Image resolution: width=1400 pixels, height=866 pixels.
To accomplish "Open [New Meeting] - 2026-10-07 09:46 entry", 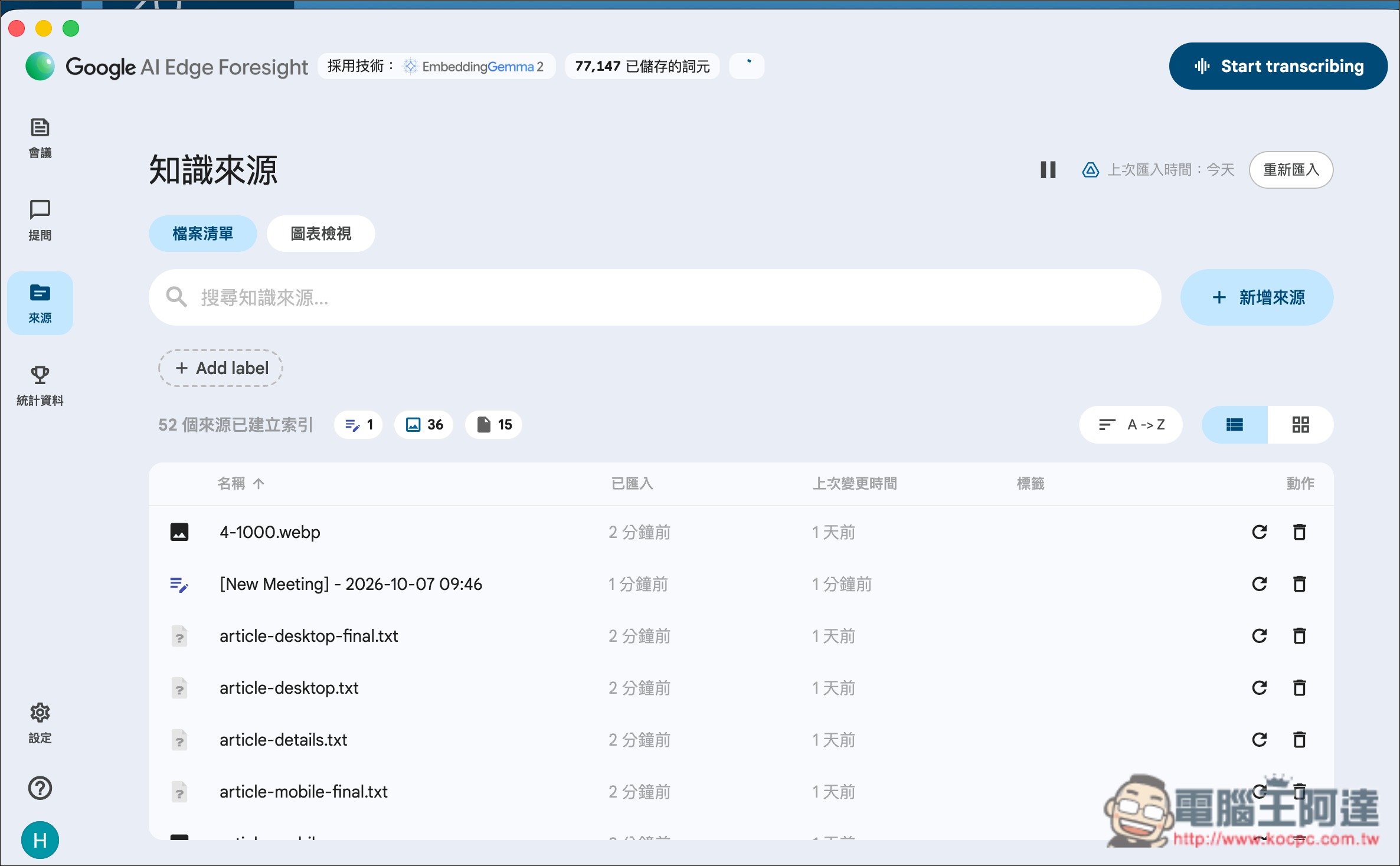I will (x=741, y=584).
